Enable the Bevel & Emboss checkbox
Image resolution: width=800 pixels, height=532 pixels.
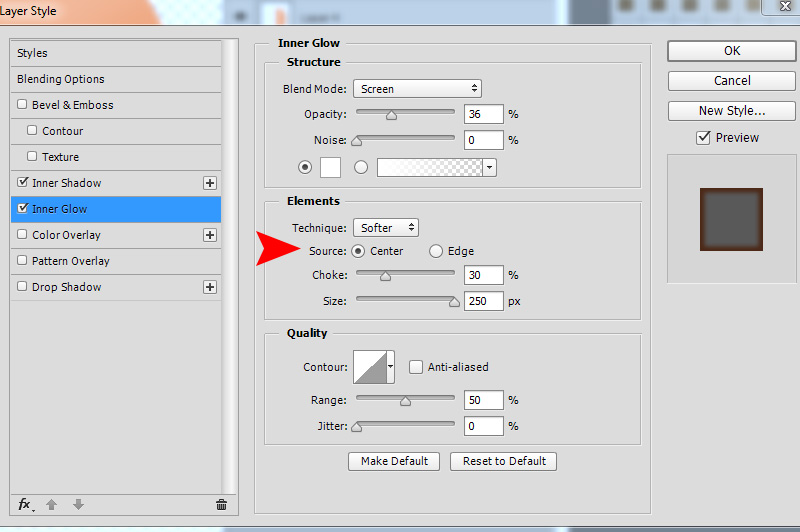click(22, 105)
